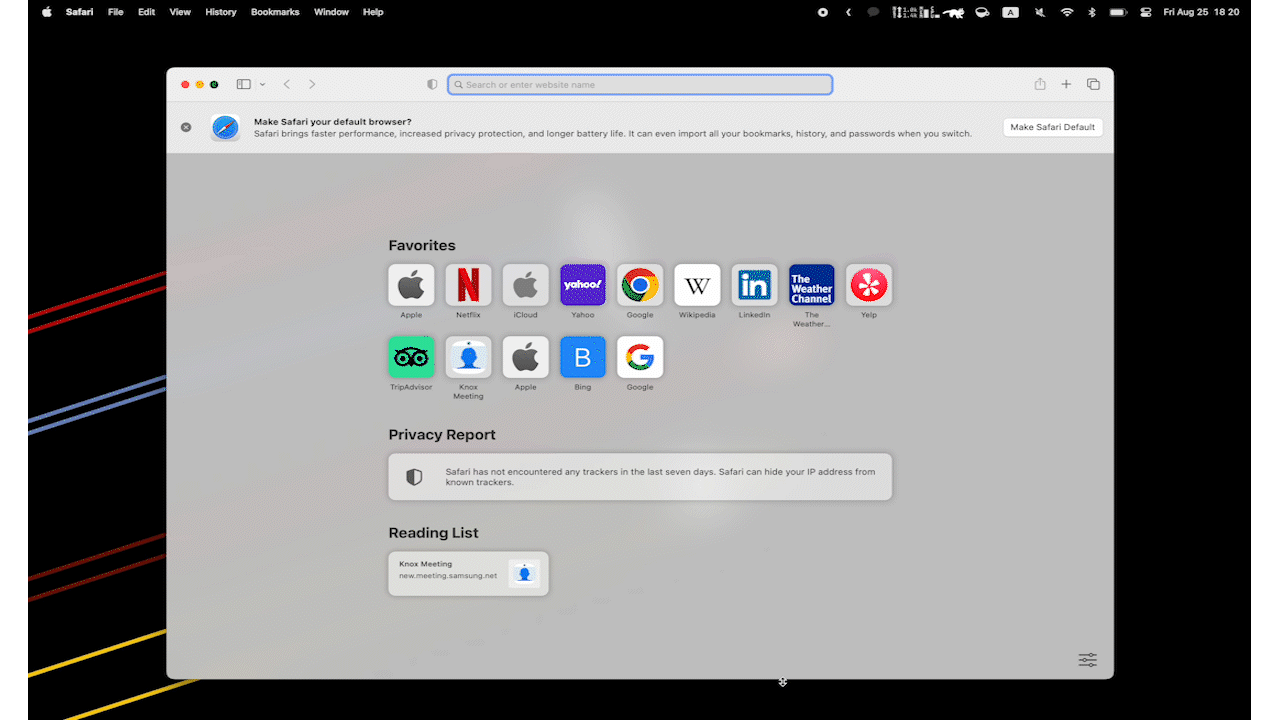The width and height of the screenshot is (1280, 720).
Task: Open the LinkedIn favorite
Action: click(754, 285)
